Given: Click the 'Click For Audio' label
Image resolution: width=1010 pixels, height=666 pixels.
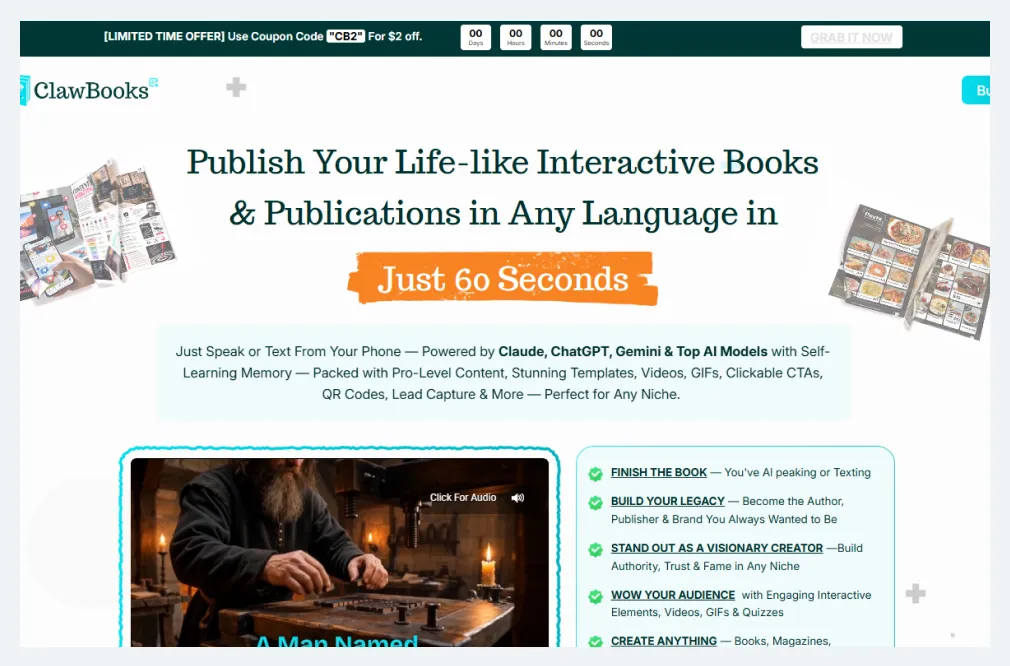Looking at the screenshot, I should pos(462,497).
